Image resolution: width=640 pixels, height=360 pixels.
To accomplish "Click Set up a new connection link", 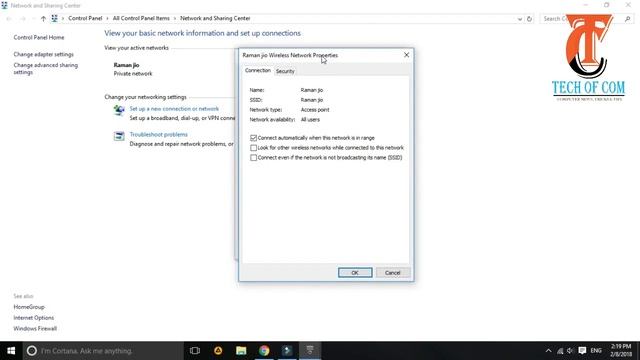I will point(174,109).
